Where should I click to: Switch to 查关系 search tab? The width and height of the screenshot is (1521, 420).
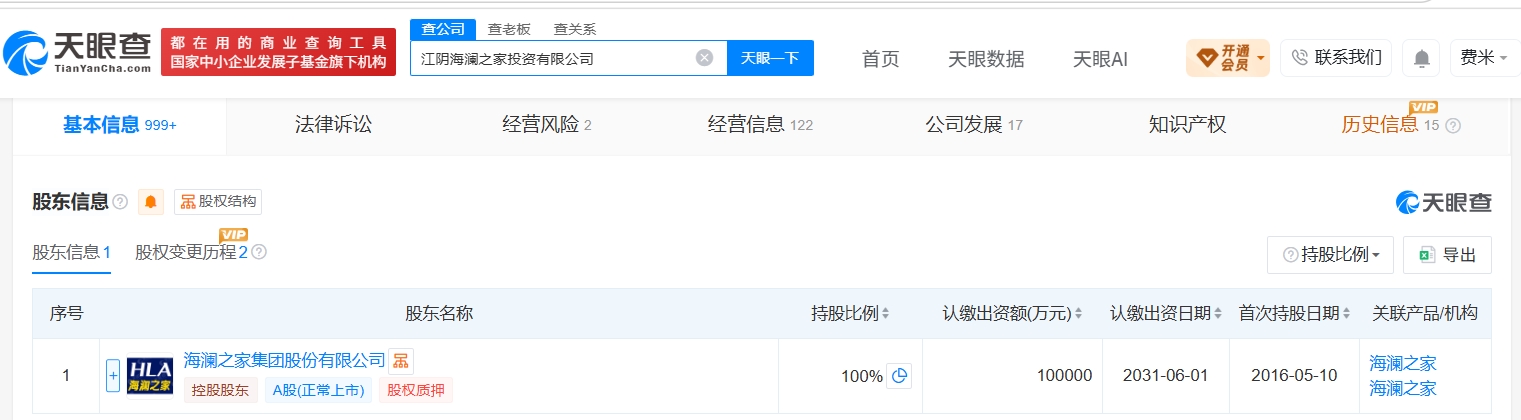point(575,29)
